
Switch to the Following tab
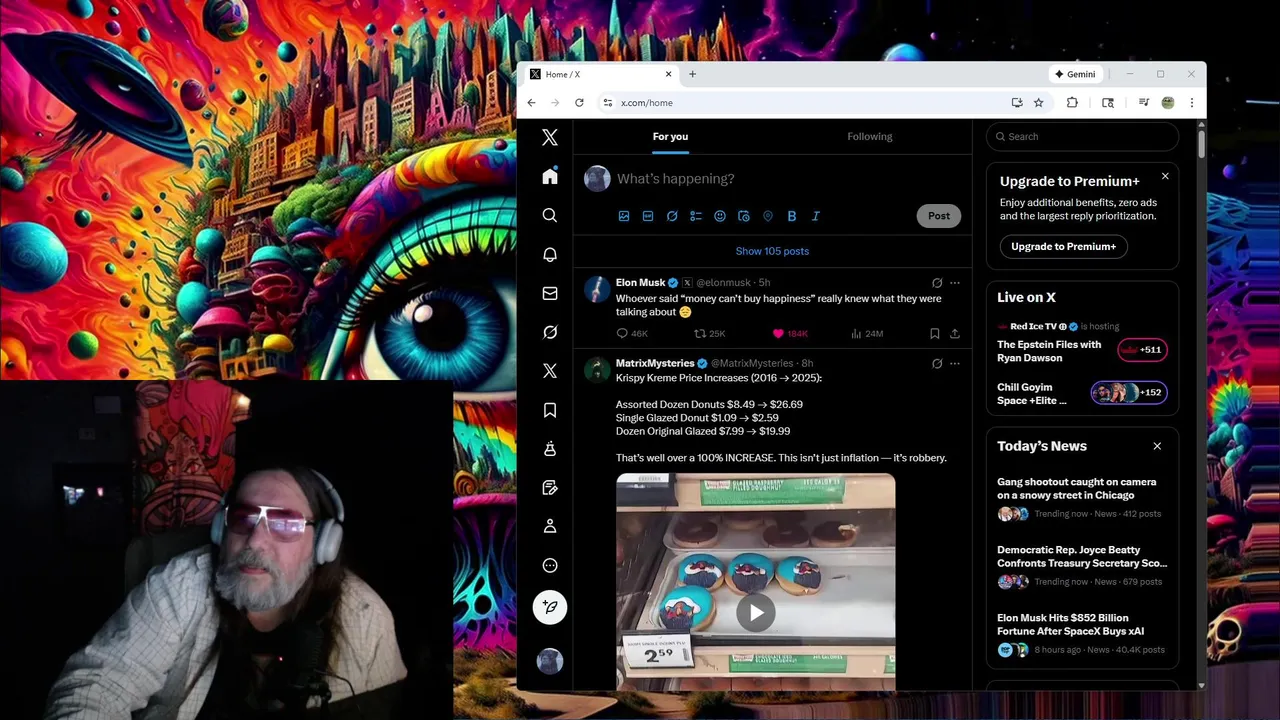pyautogui.click(x=870, y=137)
